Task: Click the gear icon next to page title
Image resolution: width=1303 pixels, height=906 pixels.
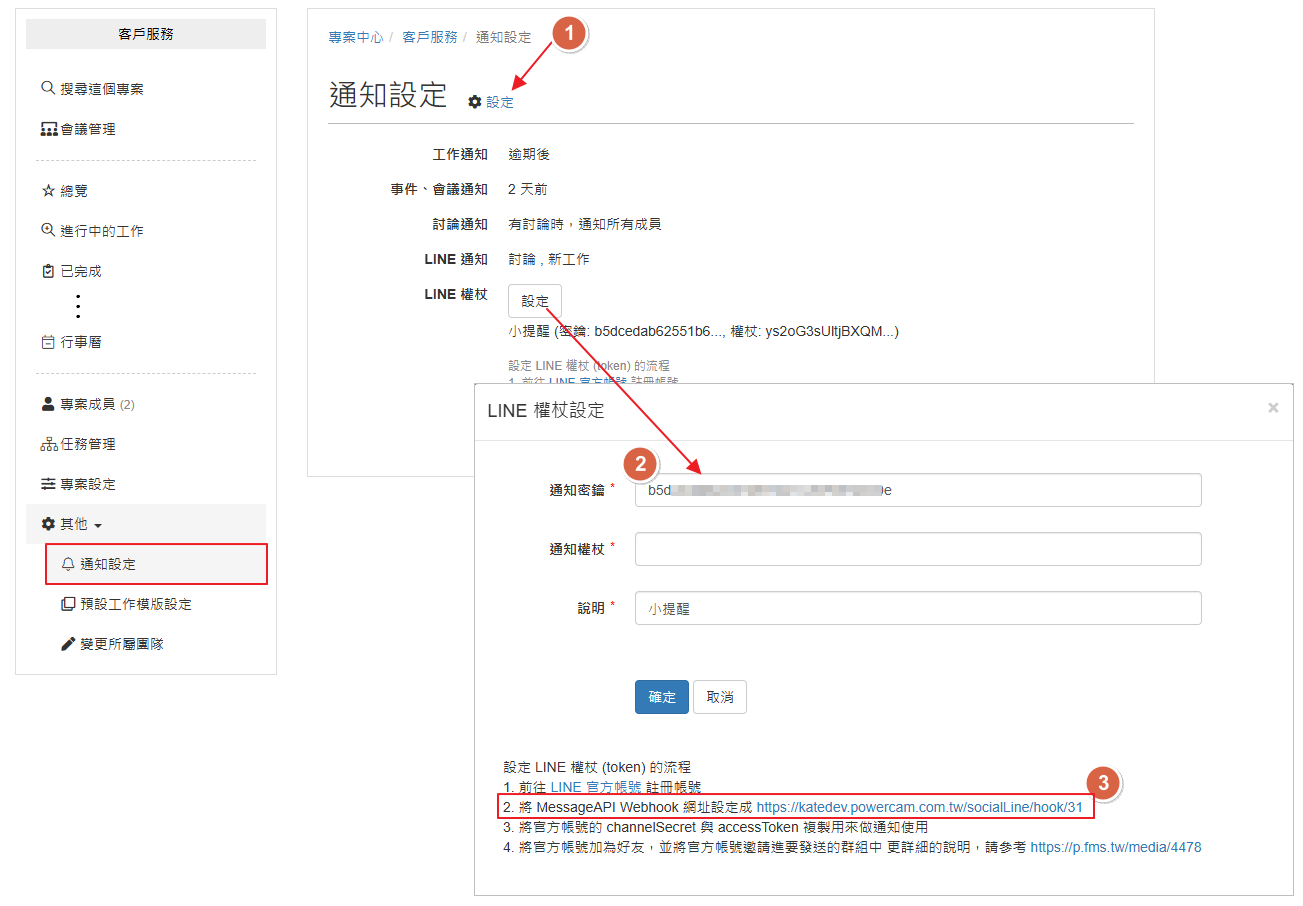Action: coord(475,102)
